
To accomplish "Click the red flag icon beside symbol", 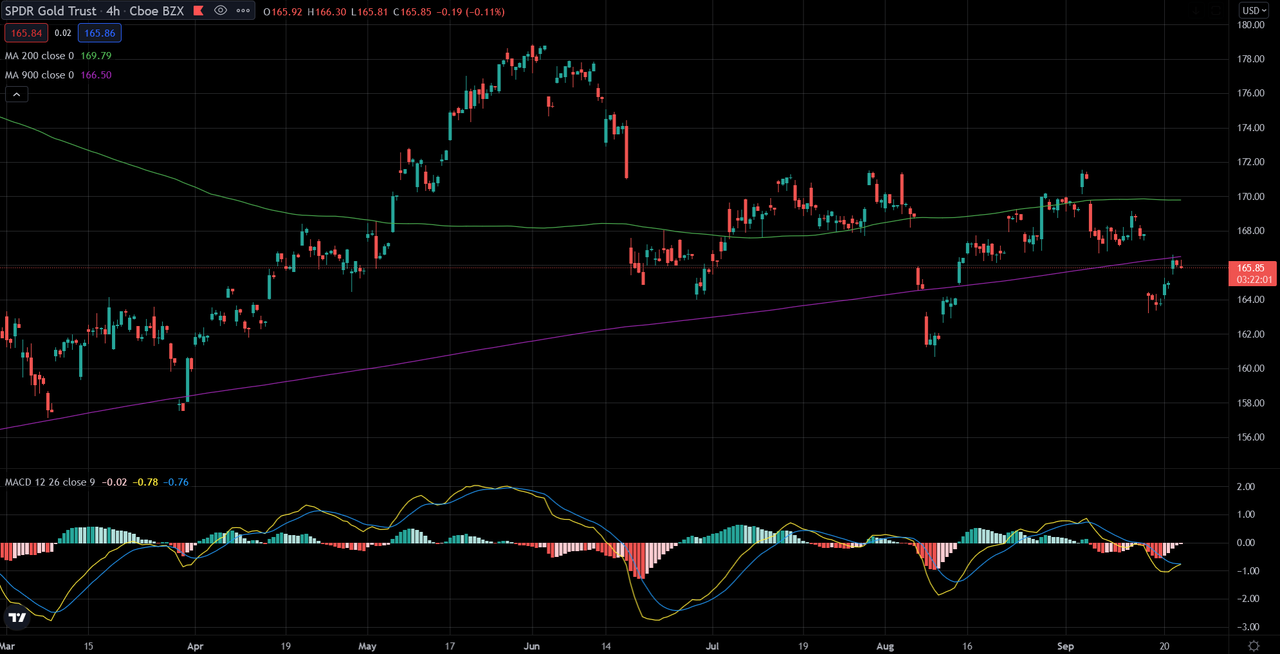I will click(x=198, y=11).
